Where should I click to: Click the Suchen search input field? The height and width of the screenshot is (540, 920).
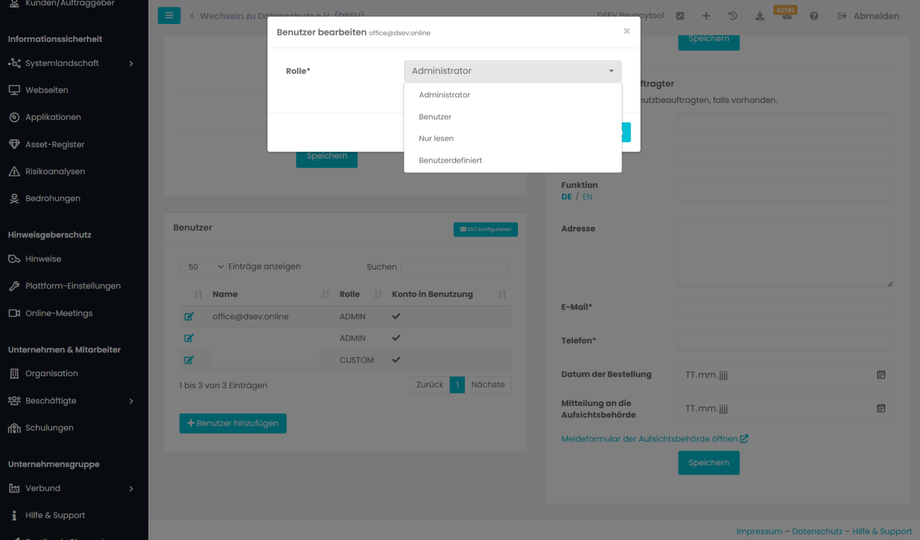coord(455,267)
